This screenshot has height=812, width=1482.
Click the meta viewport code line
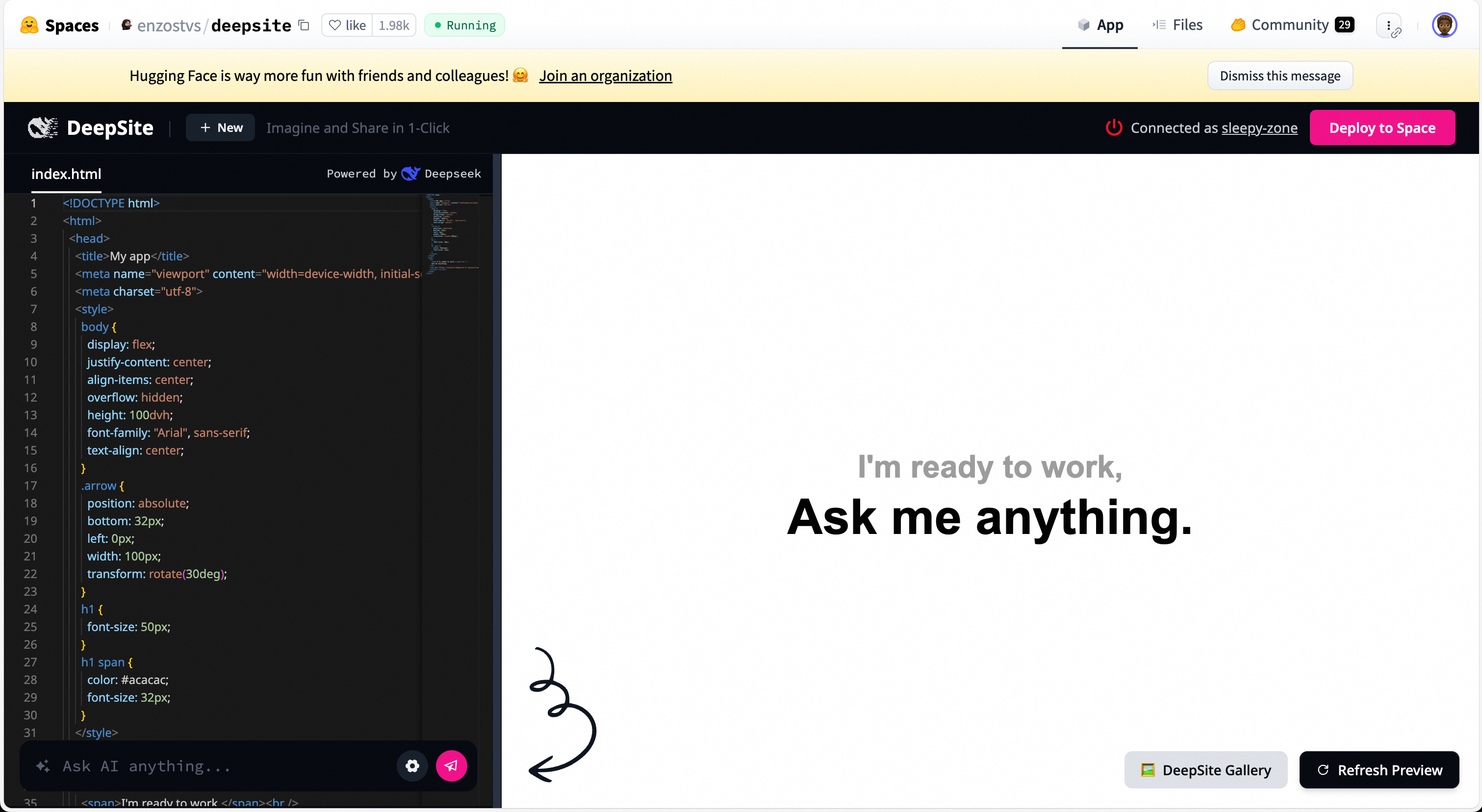tap(248, 274)
